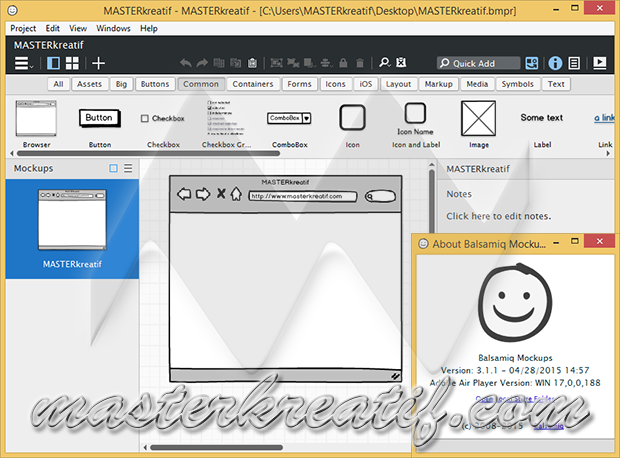Click the back arrow in browser mockup

click(184, 194)
